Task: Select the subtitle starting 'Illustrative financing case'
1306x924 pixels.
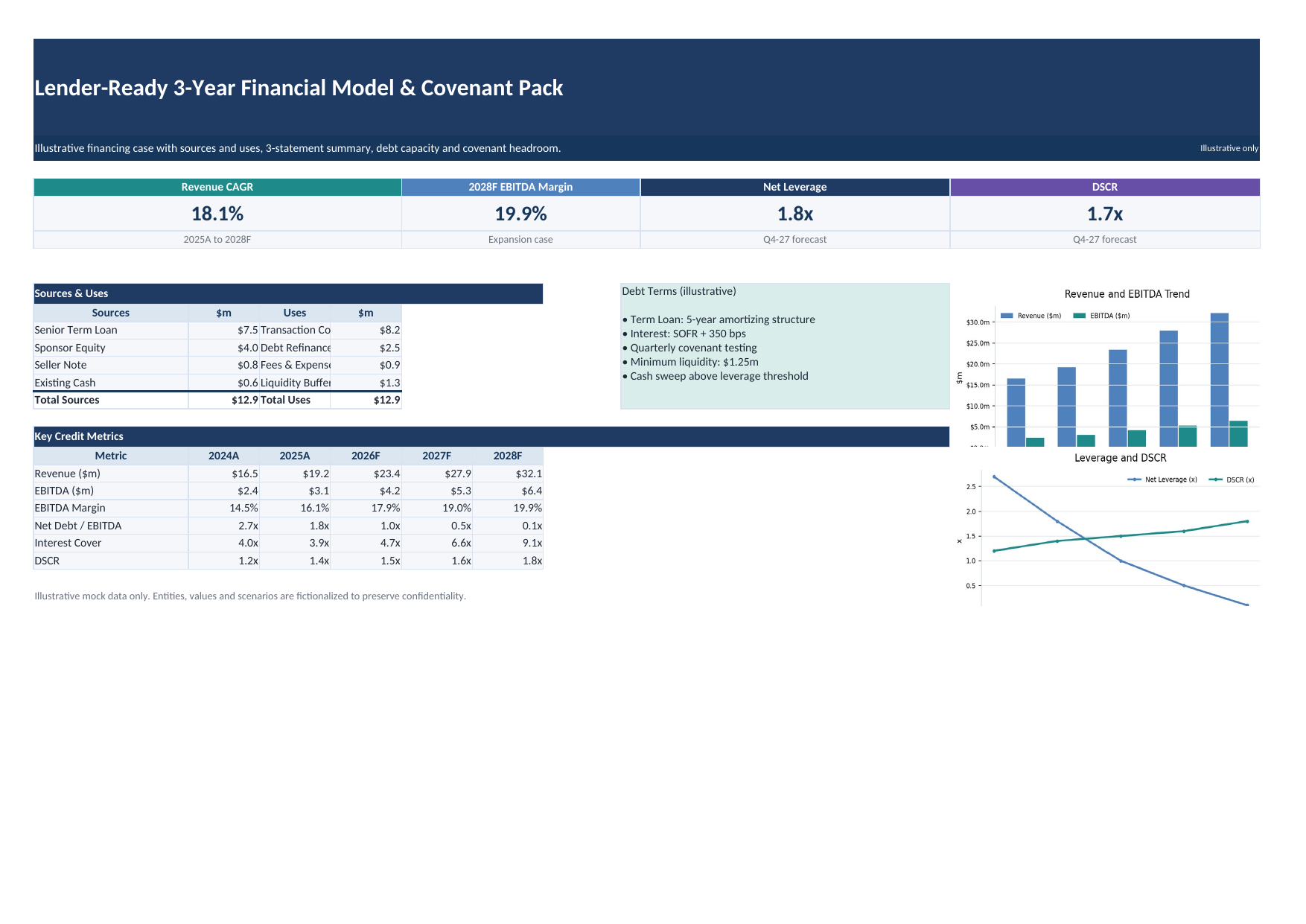Action: [x=297, y=148]
